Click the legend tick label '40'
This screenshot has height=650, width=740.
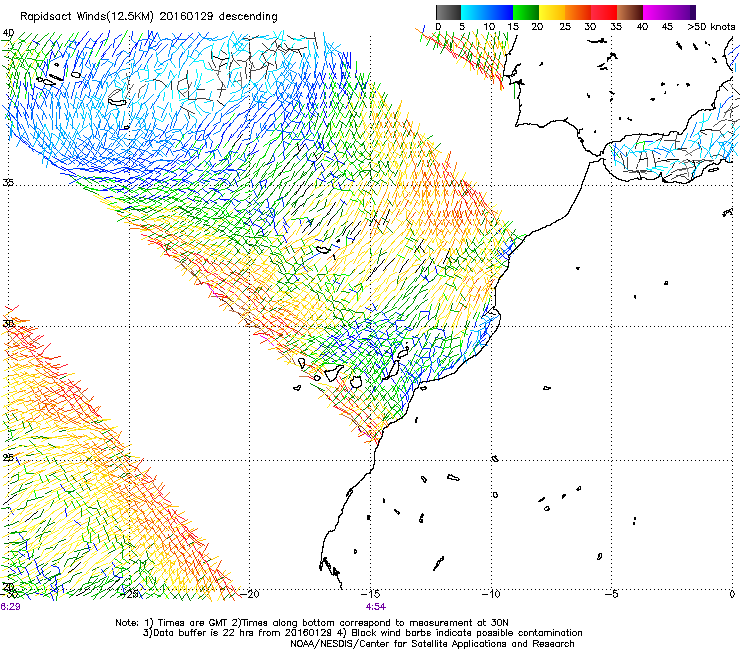click(642, 26)
